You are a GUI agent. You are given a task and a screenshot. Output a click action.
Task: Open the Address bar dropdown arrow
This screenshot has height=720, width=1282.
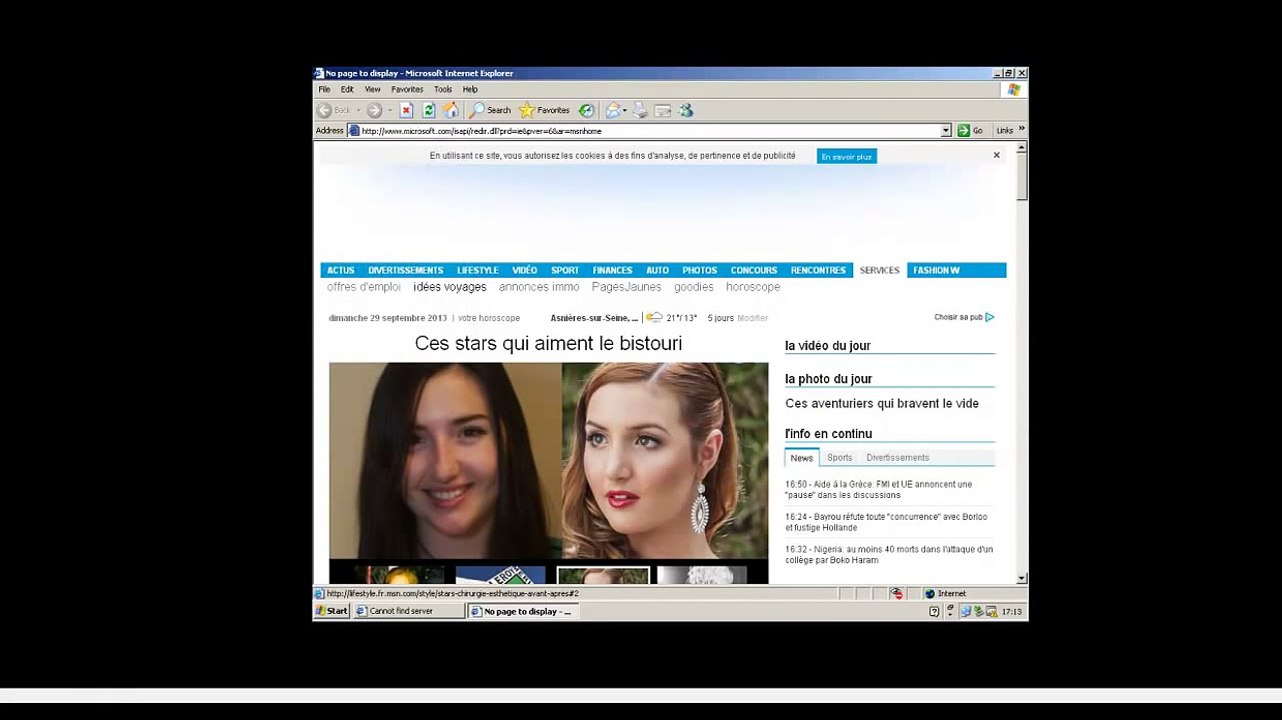(x=946, y=130)
